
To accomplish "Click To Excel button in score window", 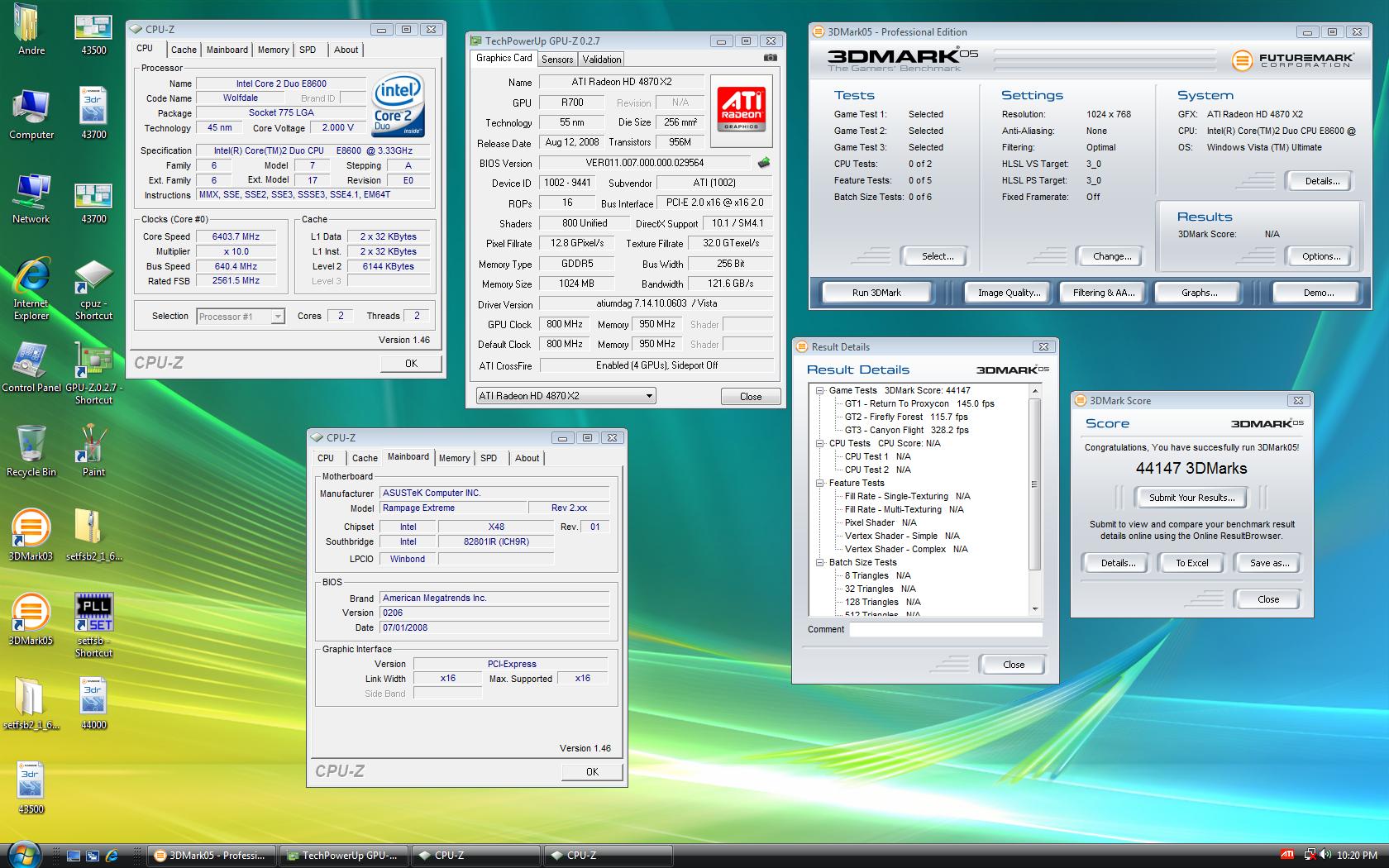I will tap(1191, 563).
